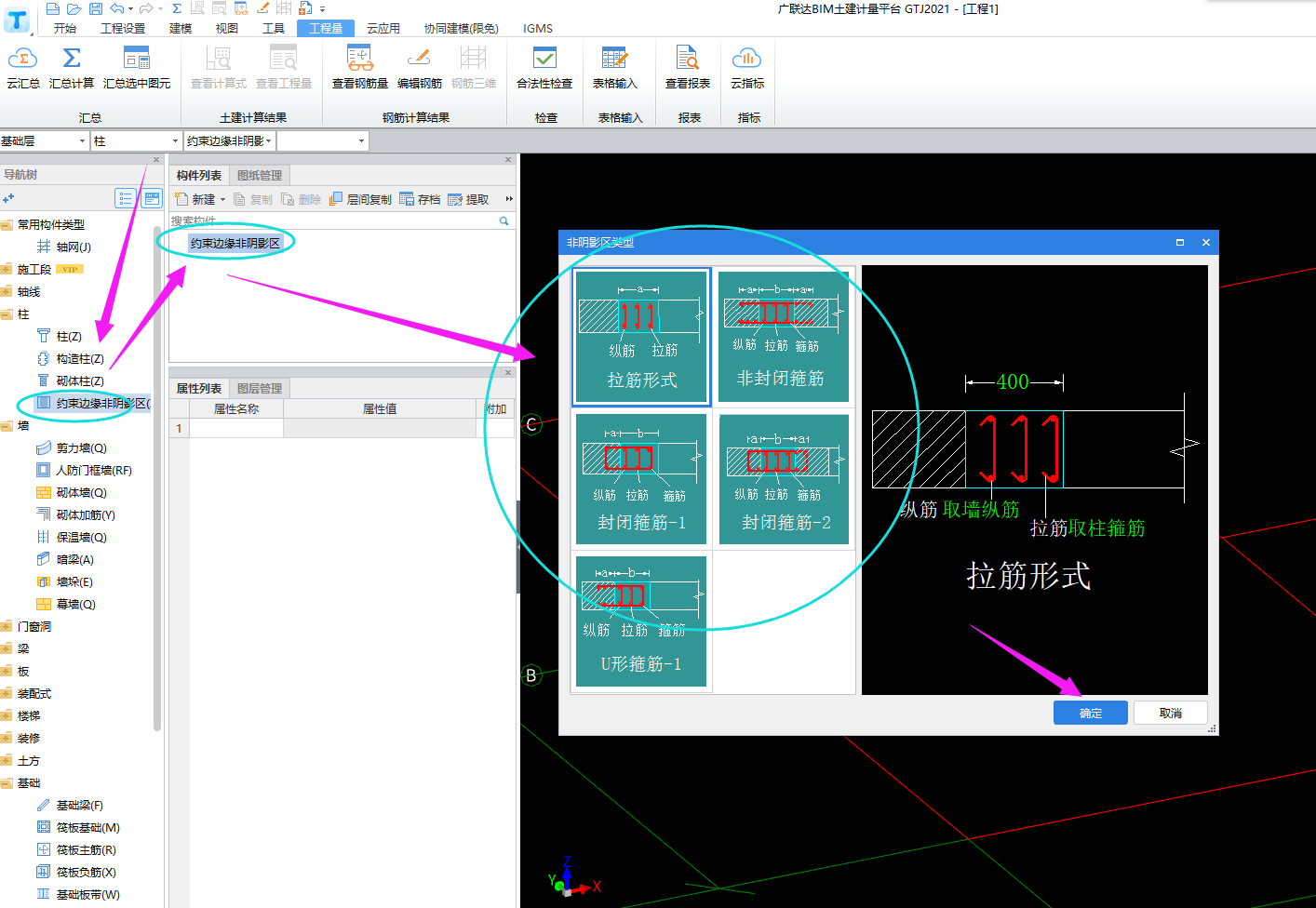Viewport: 1316px width, 908px height.
Task: Select 约束边缘非阴影区 in component list
Action: point(235,243)
